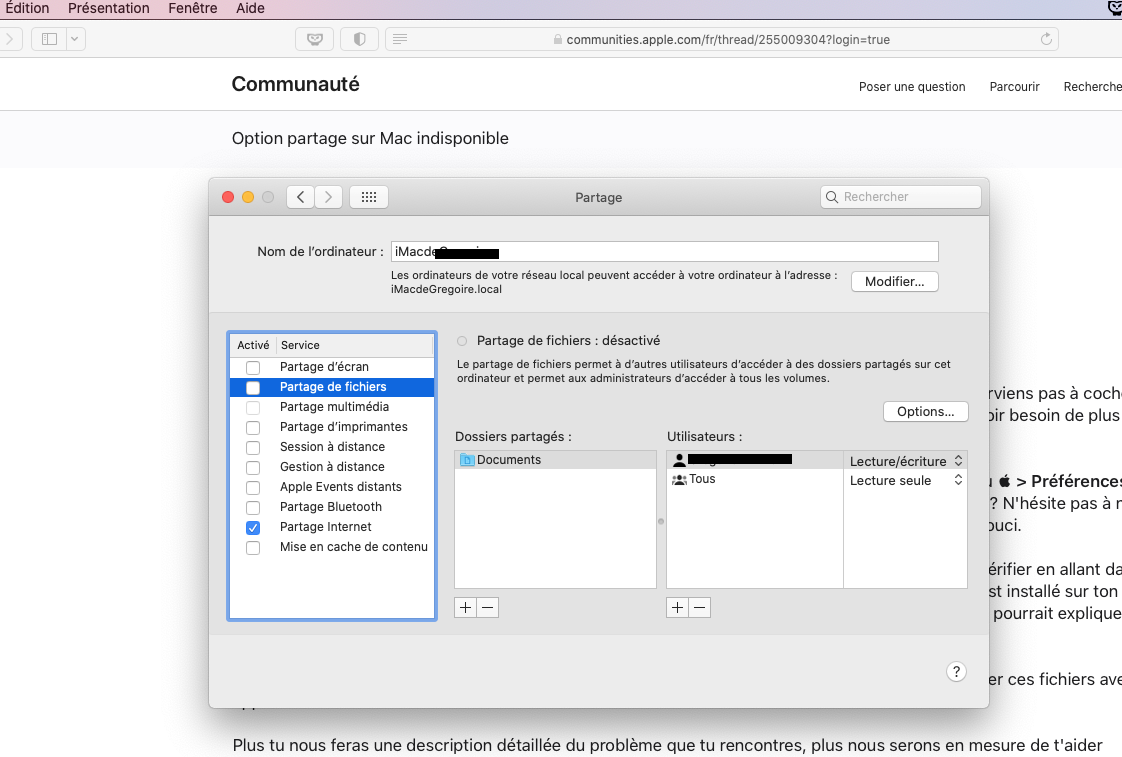Select the Documents shared folder
Image resolution: width=1122 pixels, height=757 pixels.
pyautogui.click(x=555, y=459)
